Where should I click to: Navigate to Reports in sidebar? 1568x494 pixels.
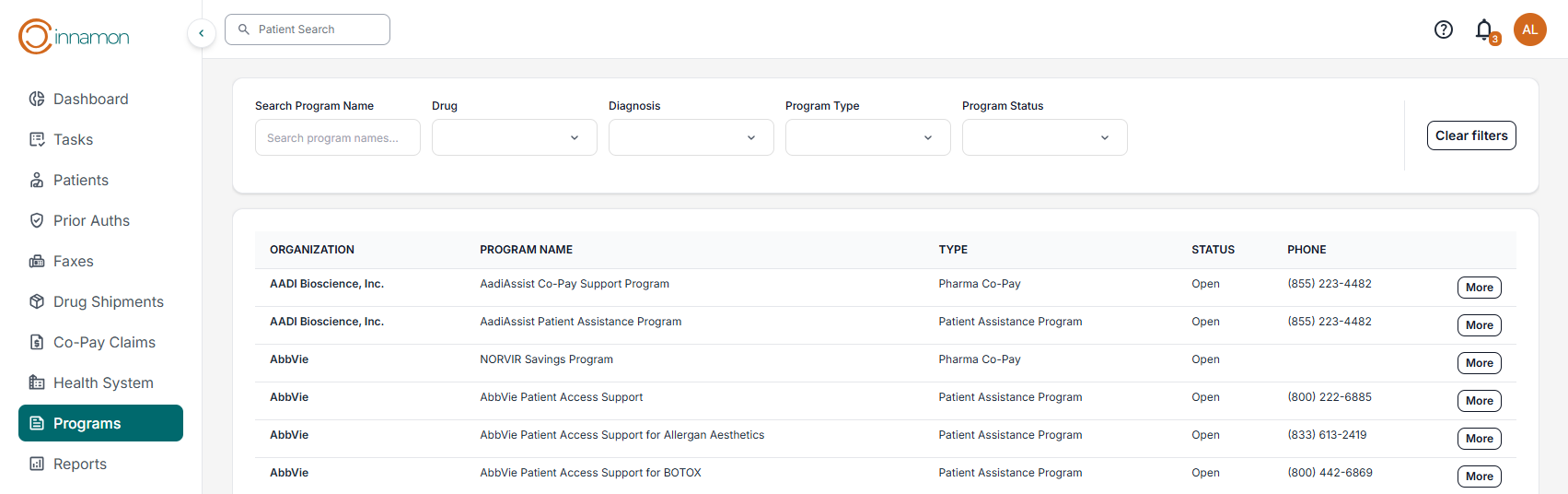[x=80, y=464]
